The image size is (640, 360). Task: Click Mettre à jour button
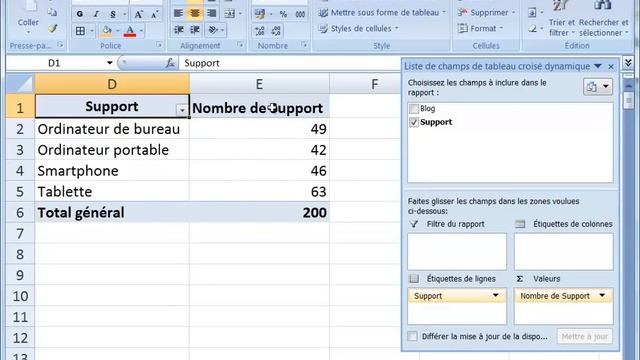pyautogui.click(x=584, y=336)
